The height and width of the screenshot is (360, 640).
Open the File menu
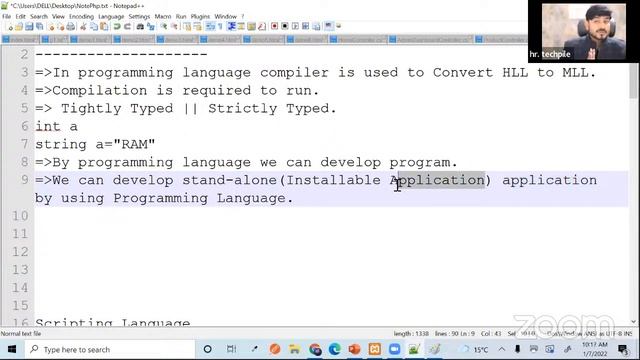pyautogui.click(x=7, y=16)
